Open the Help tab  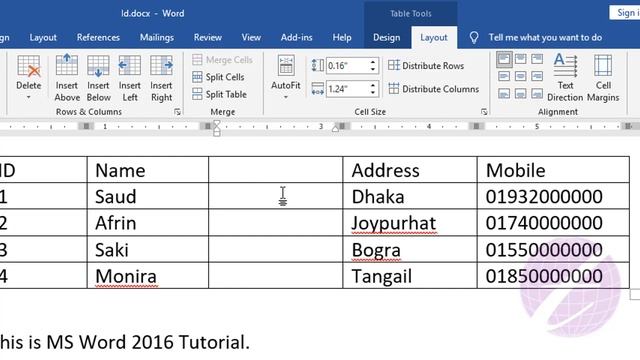[x=342, y=38]
